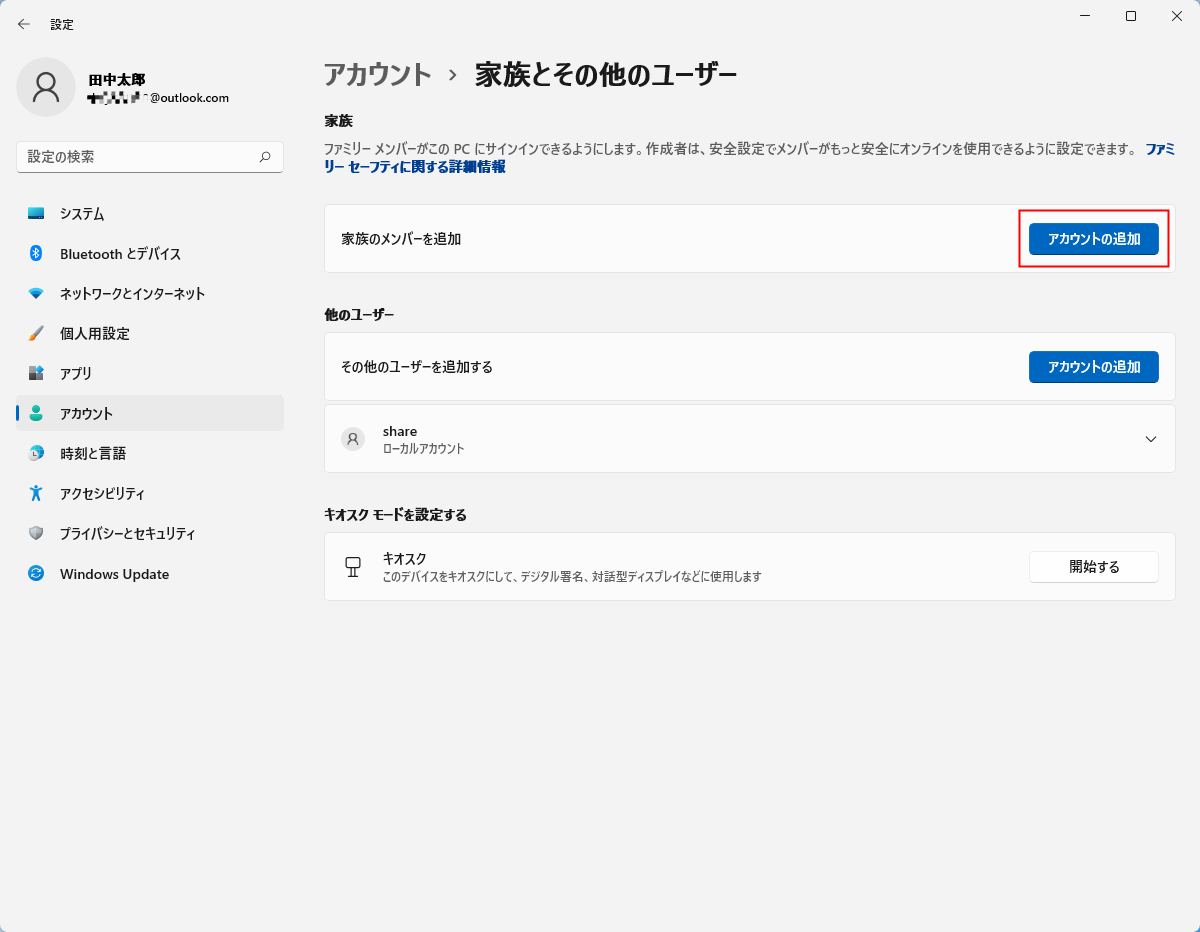Click the search magnifier icon

tap(265, 157)
